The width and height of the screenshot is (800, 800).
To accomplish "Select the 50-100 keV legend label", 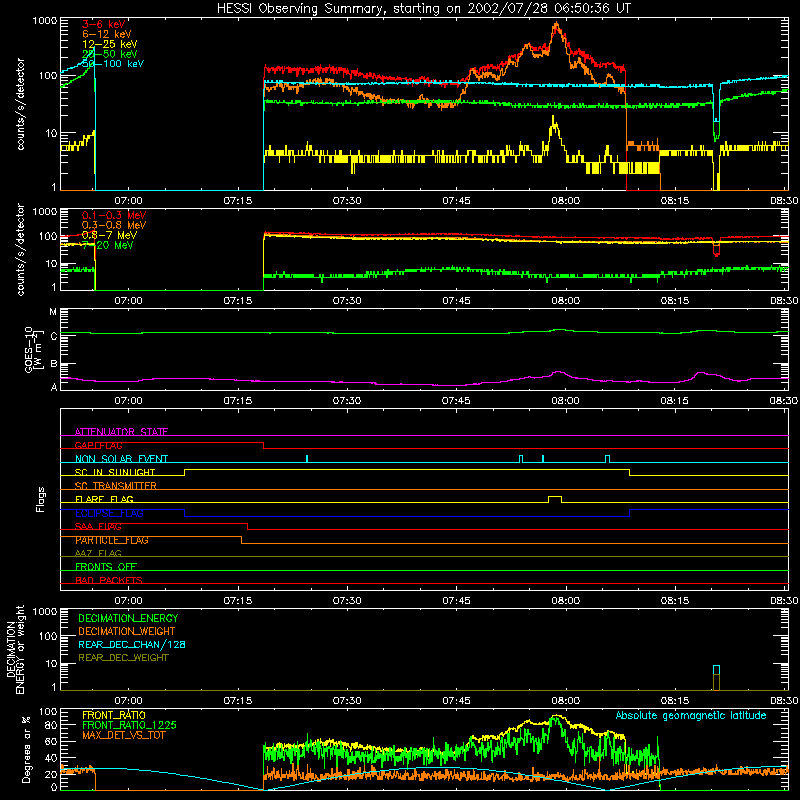I will tap(113, 64).
